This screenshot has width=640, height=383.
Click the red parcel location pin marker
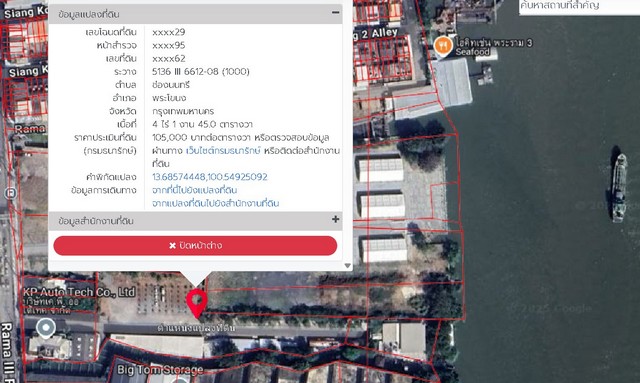[197, 303]
